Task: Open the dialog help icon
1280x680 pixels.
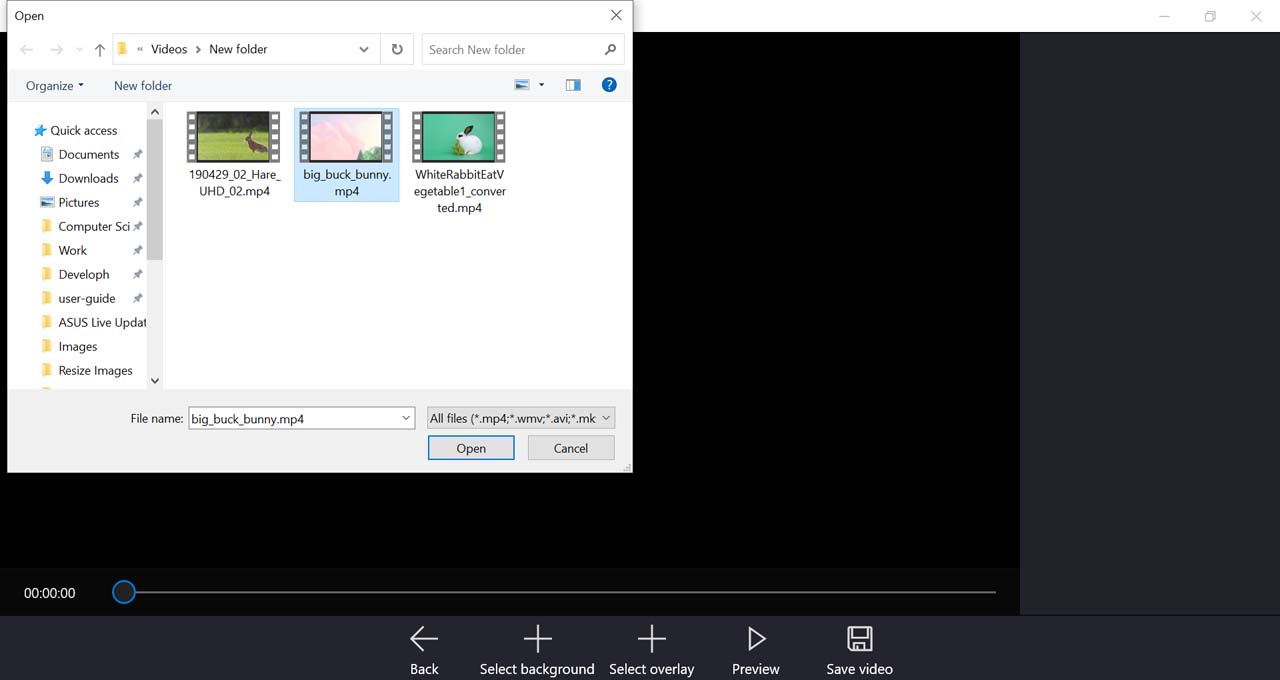Action: click(609, 85)
